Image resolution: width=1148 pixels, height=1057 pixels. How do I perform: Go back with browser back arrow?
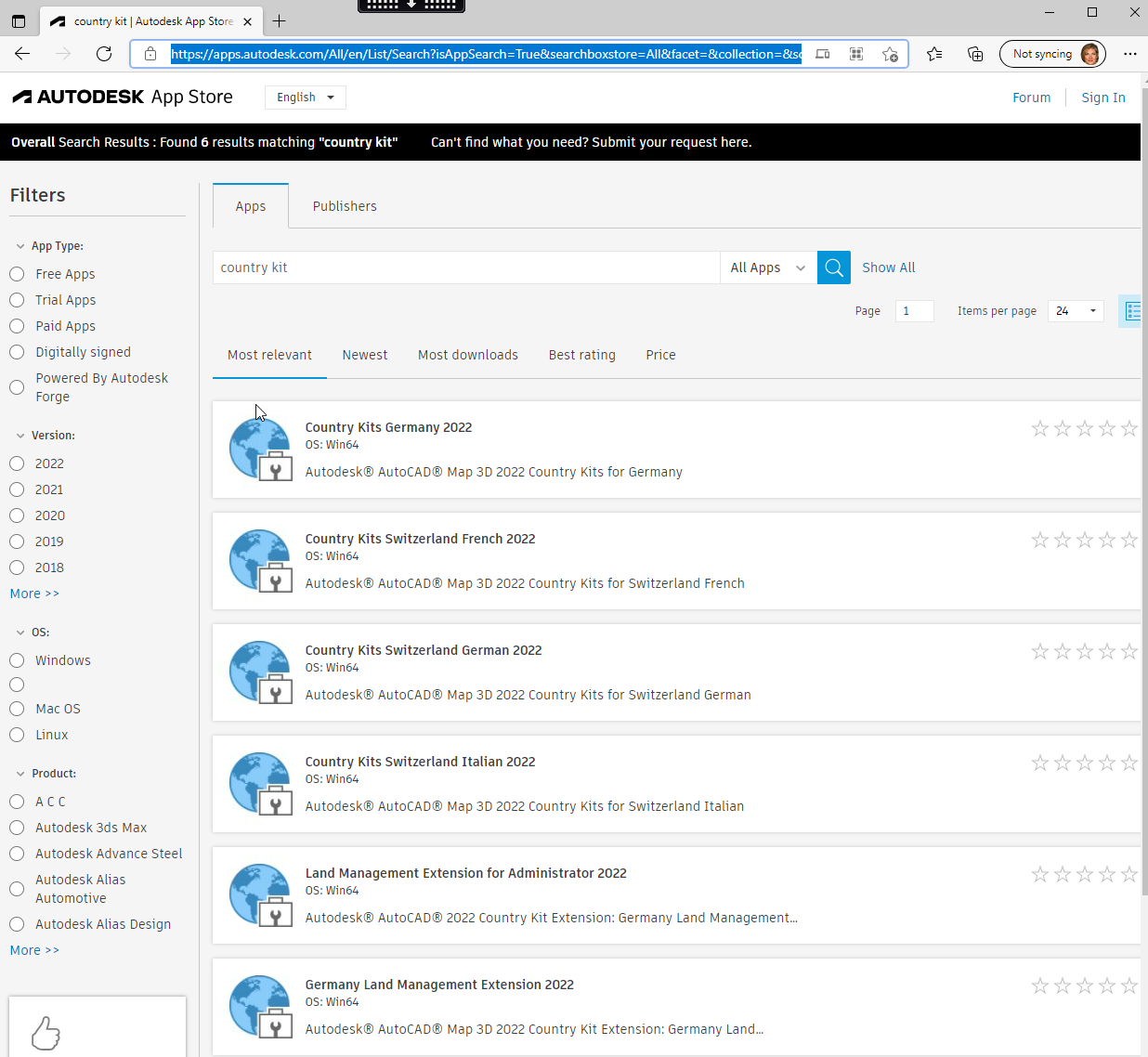22,54
